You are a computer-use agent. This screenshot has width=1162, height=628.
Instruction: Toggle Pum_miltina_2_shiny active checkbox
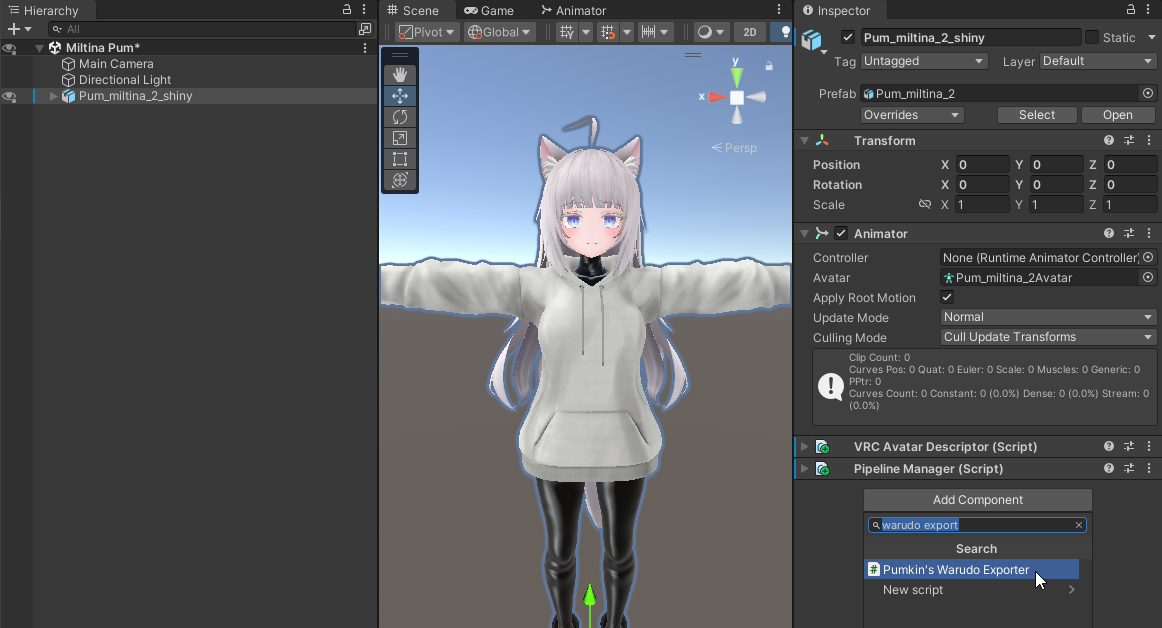pyautogui.click(x=849, y=37)
